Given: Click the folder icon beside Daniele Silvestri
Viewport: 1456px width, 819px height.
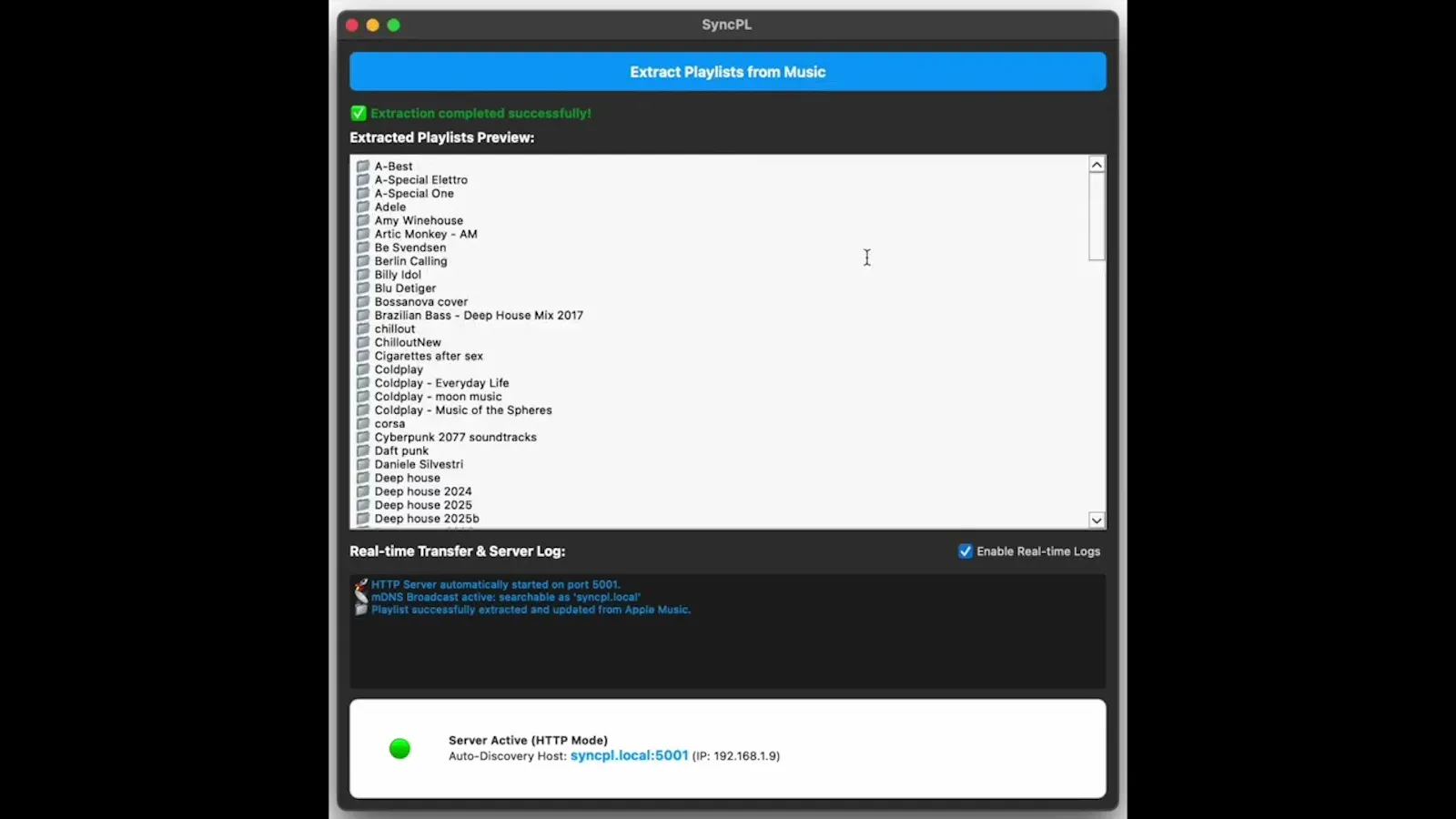Looking at the screenshot, I should (x=363, y=464).
